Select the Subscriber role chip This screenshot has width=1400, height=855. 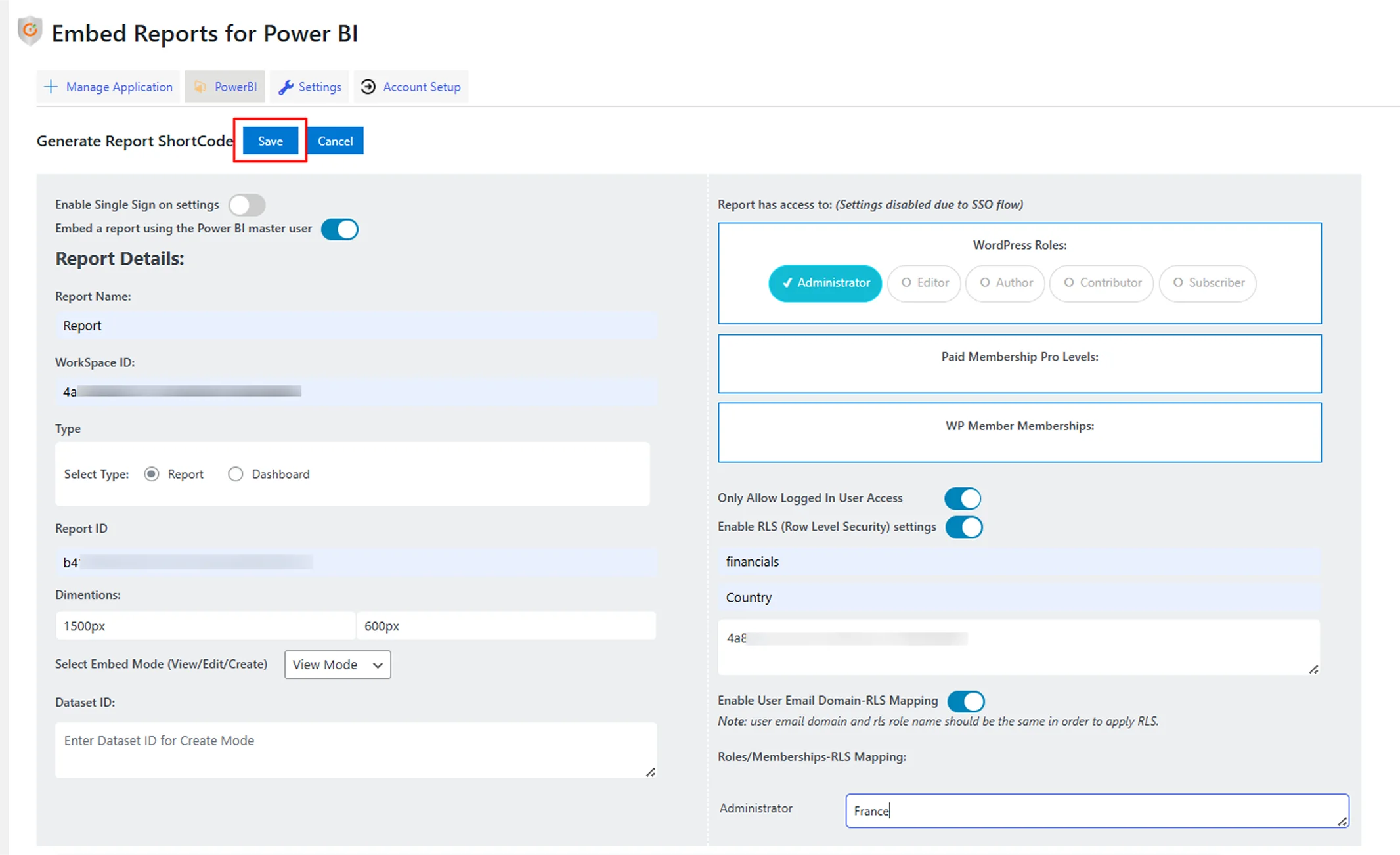(x=1208, y=283)
